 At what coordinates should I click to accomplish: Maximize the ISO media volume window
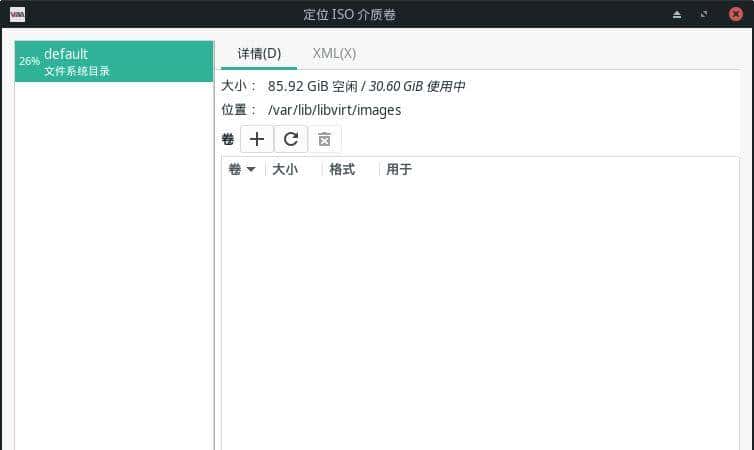[704, 14]
